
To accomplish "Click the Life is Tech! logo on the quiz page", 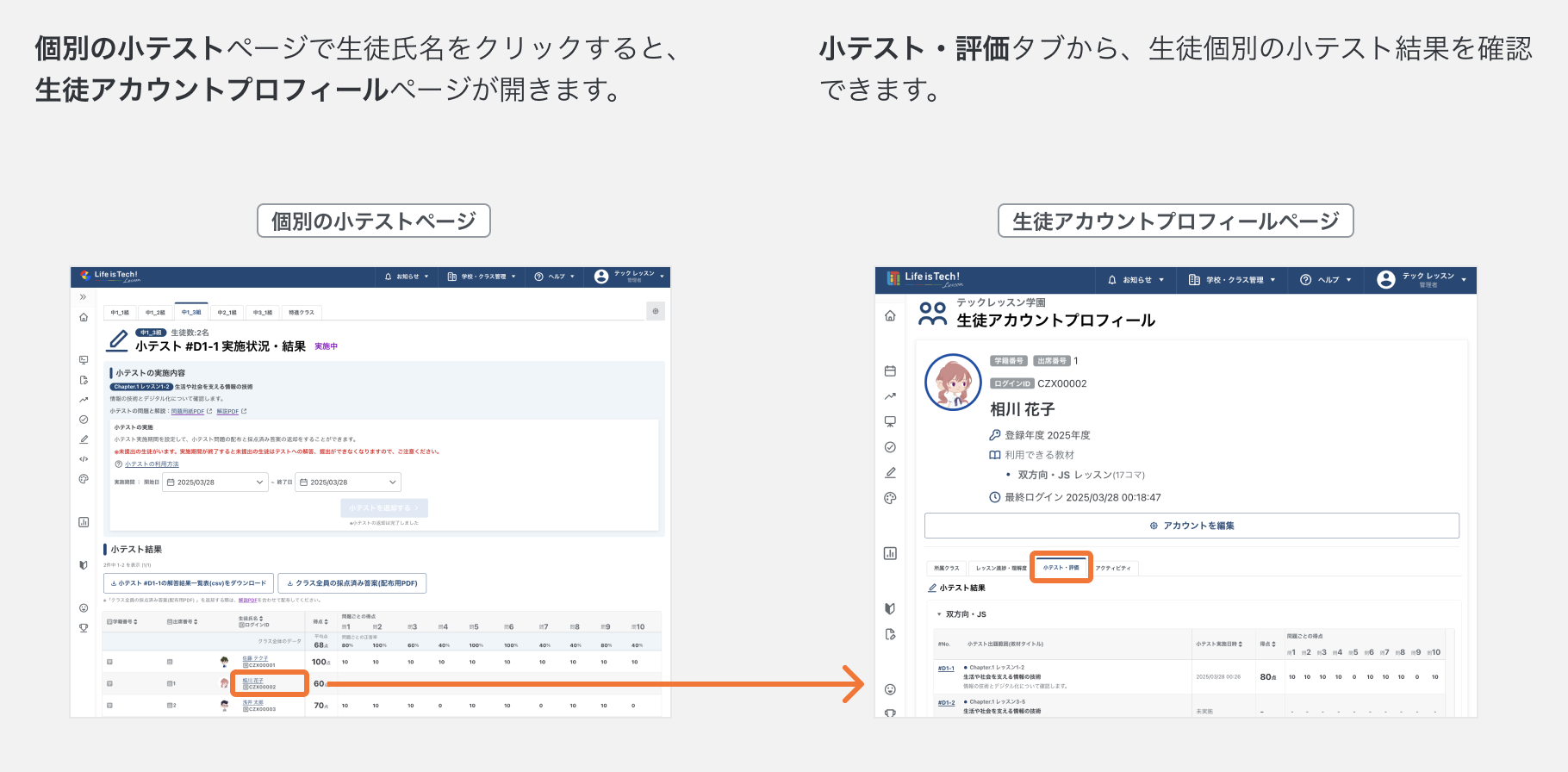I will pos(110,276).
